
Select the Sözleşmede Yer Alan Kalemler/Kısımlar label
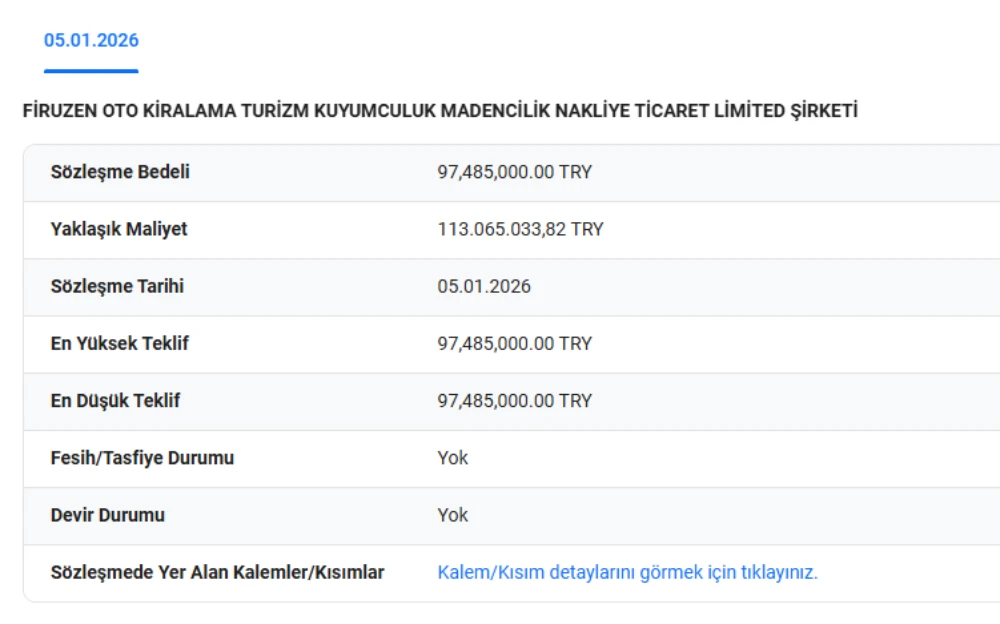coord(217,573)
